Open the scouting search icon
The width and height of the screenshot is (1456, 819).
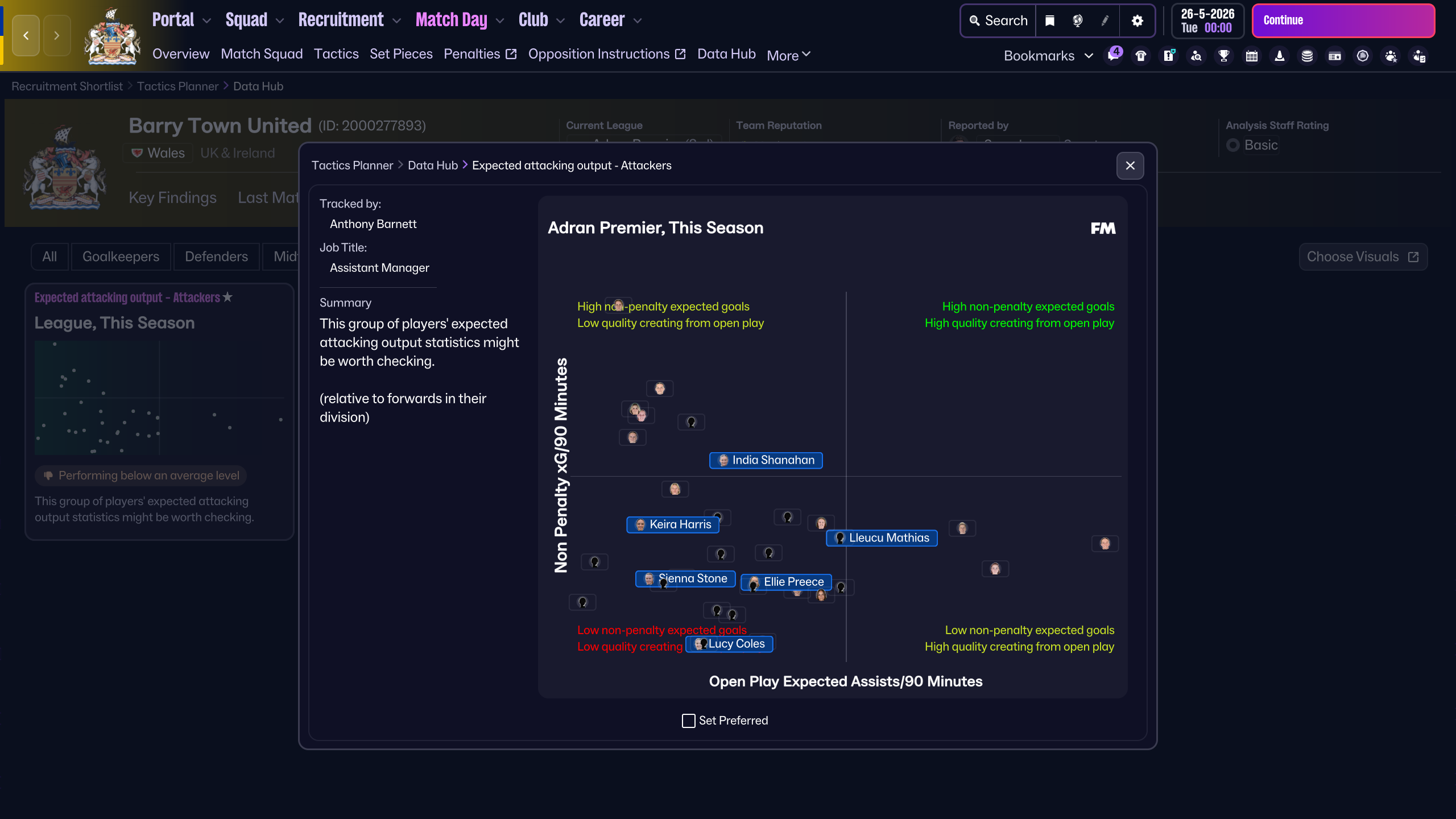coord(1196,55)
